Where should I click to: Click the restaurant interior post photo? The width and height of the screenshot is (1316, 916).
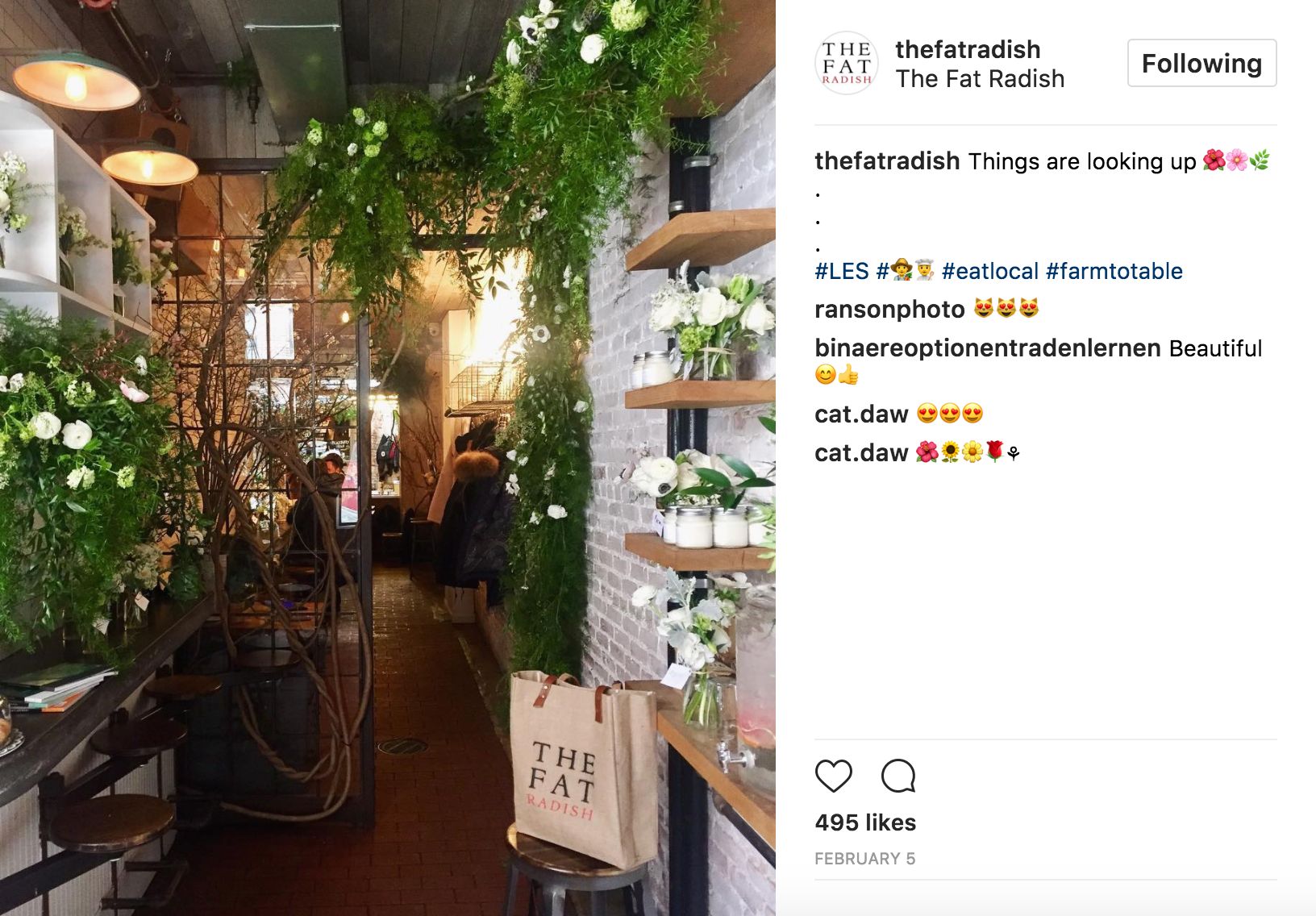pyautogui.click(x=388, y=458)
